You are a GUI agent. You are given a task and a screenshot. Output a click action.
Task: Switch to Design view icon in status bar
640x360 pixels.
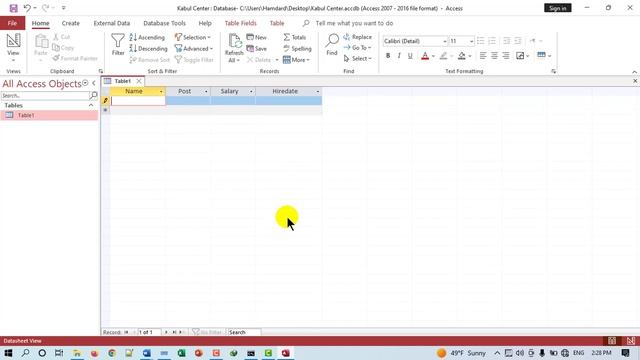click(x=631, y=341)
